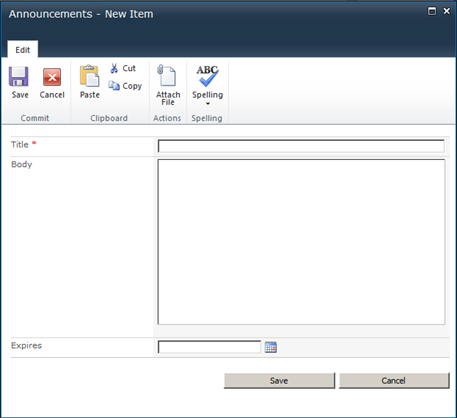Open the calendar date picker icon
The image size is (457, 418).
coord(271,347)
